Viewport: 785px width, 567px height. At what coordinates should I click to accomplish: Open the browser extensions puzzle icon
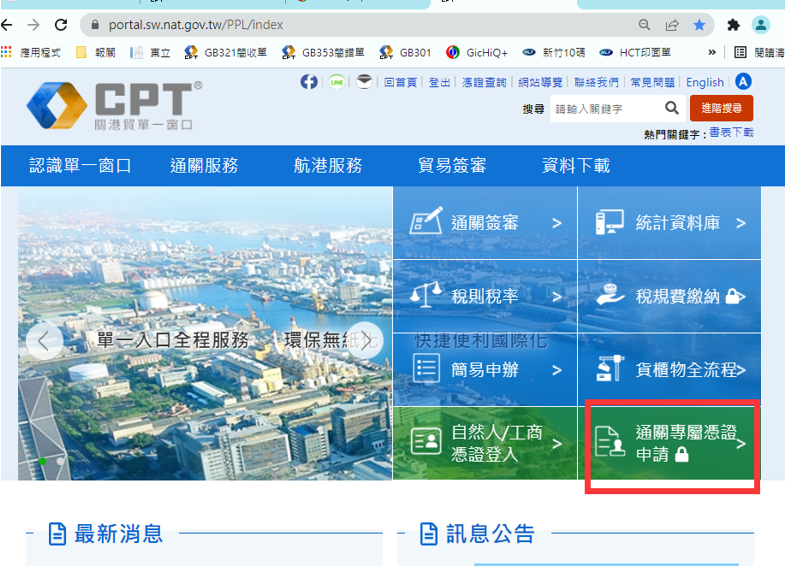tap(733, 25)
